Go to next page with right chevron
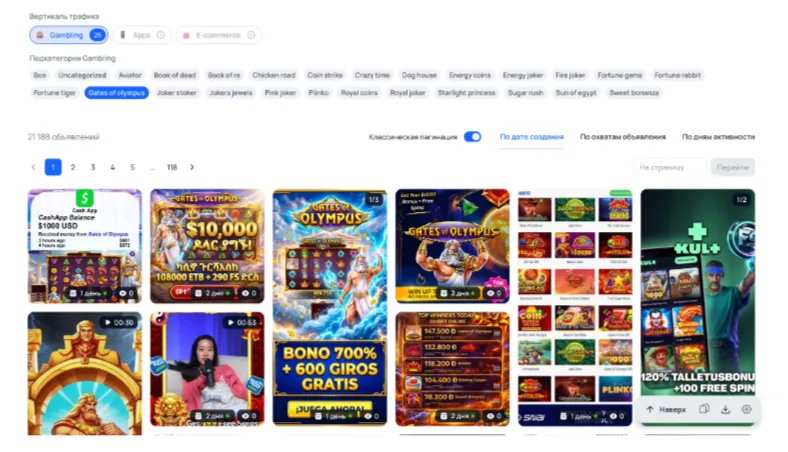The image size is (788, 452). coord(192,167)
